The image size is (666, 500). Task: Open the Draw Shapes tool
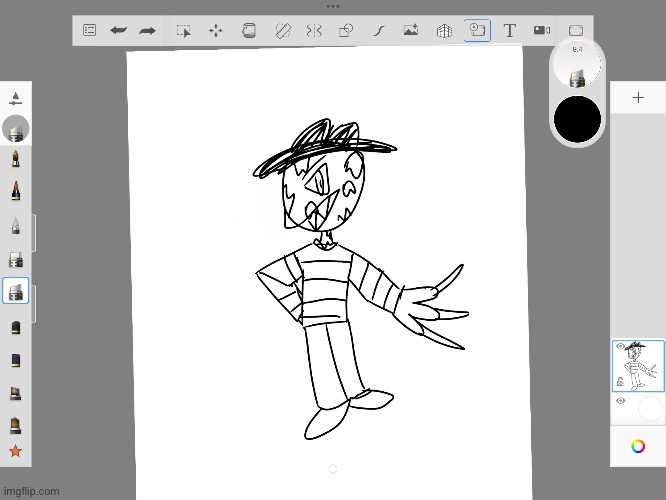coord(346,31)
